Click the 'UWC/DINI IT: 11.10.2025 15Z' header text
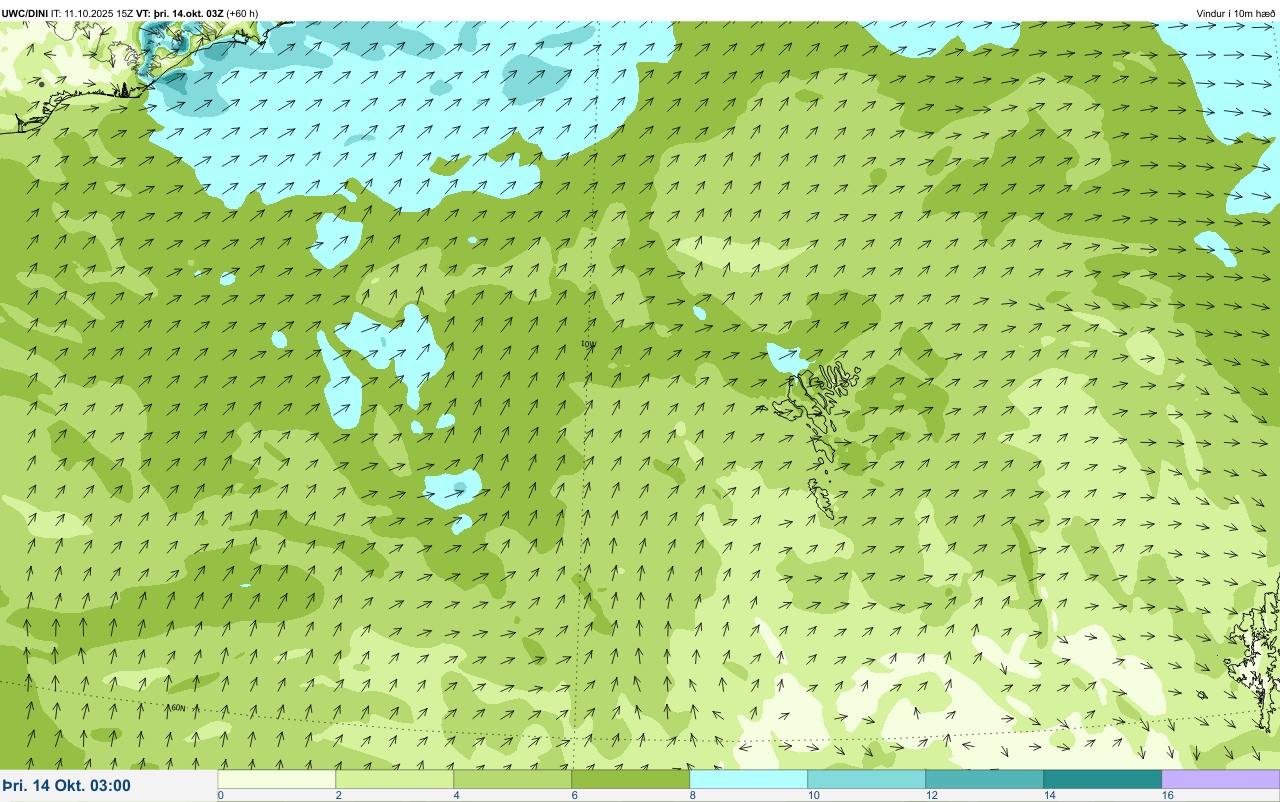Image resolution: width=1280 pixels, height=802 pixels. pos(67,13)
